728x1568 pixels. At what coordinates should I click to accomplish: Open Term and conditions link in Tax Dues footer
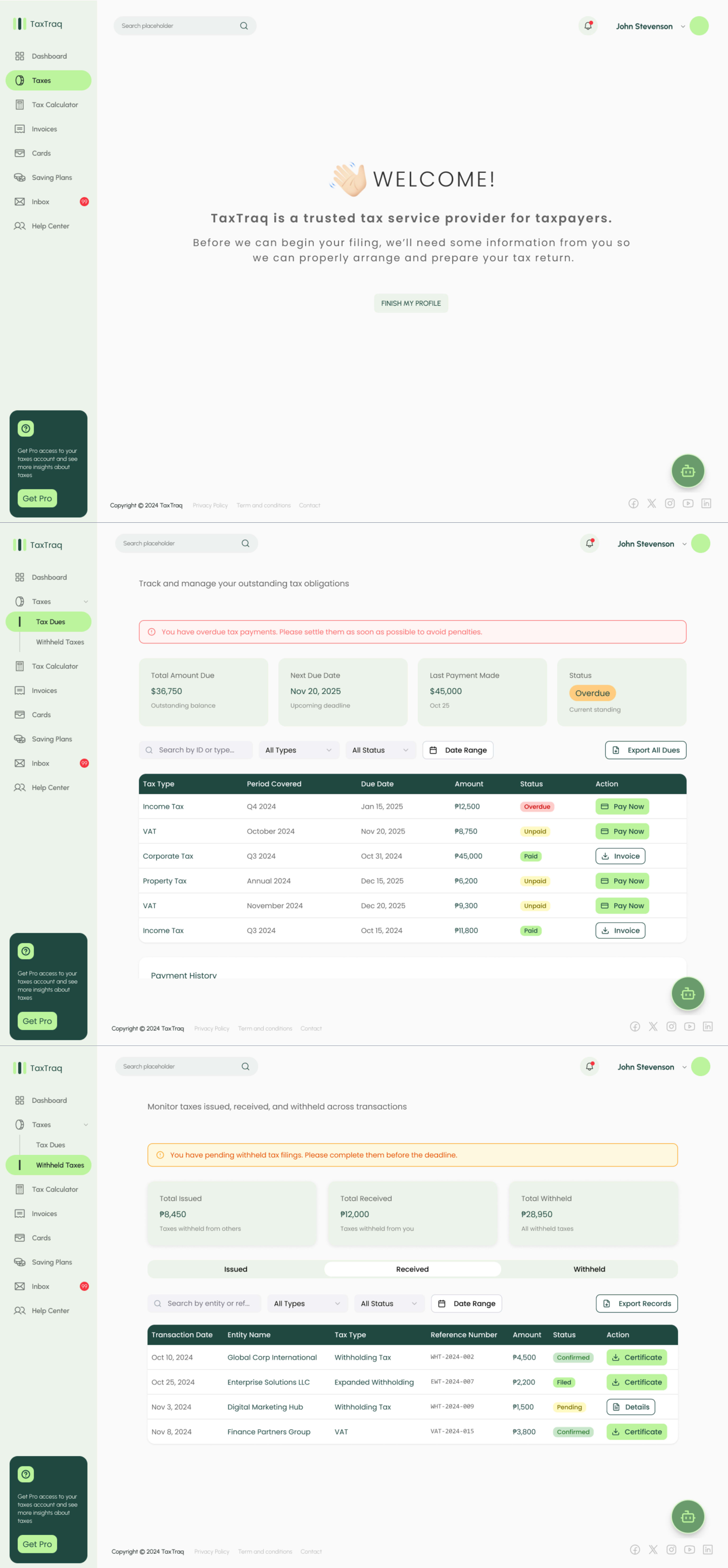[265, 1029]
